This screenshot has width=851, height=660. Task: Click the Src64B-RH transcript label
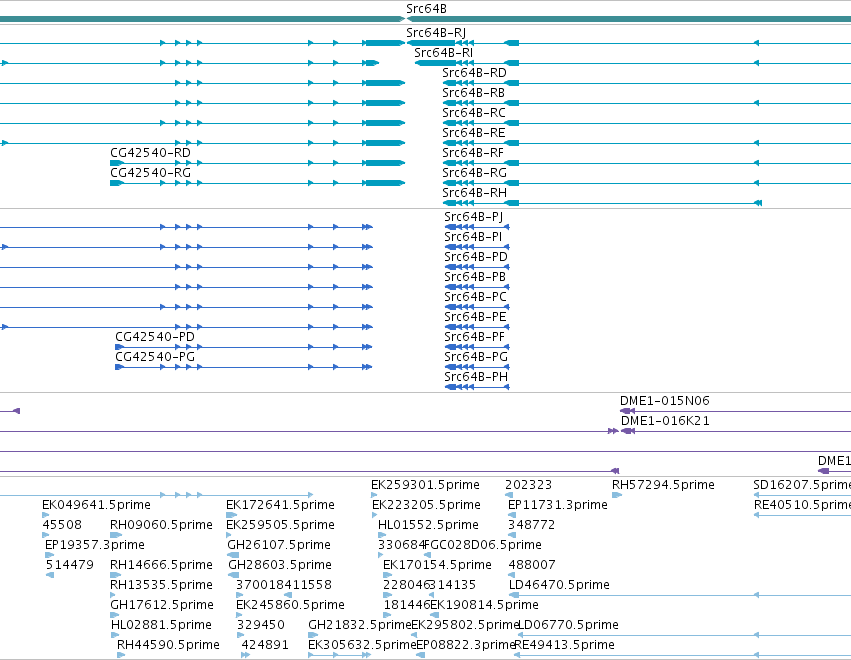point(474,193)
